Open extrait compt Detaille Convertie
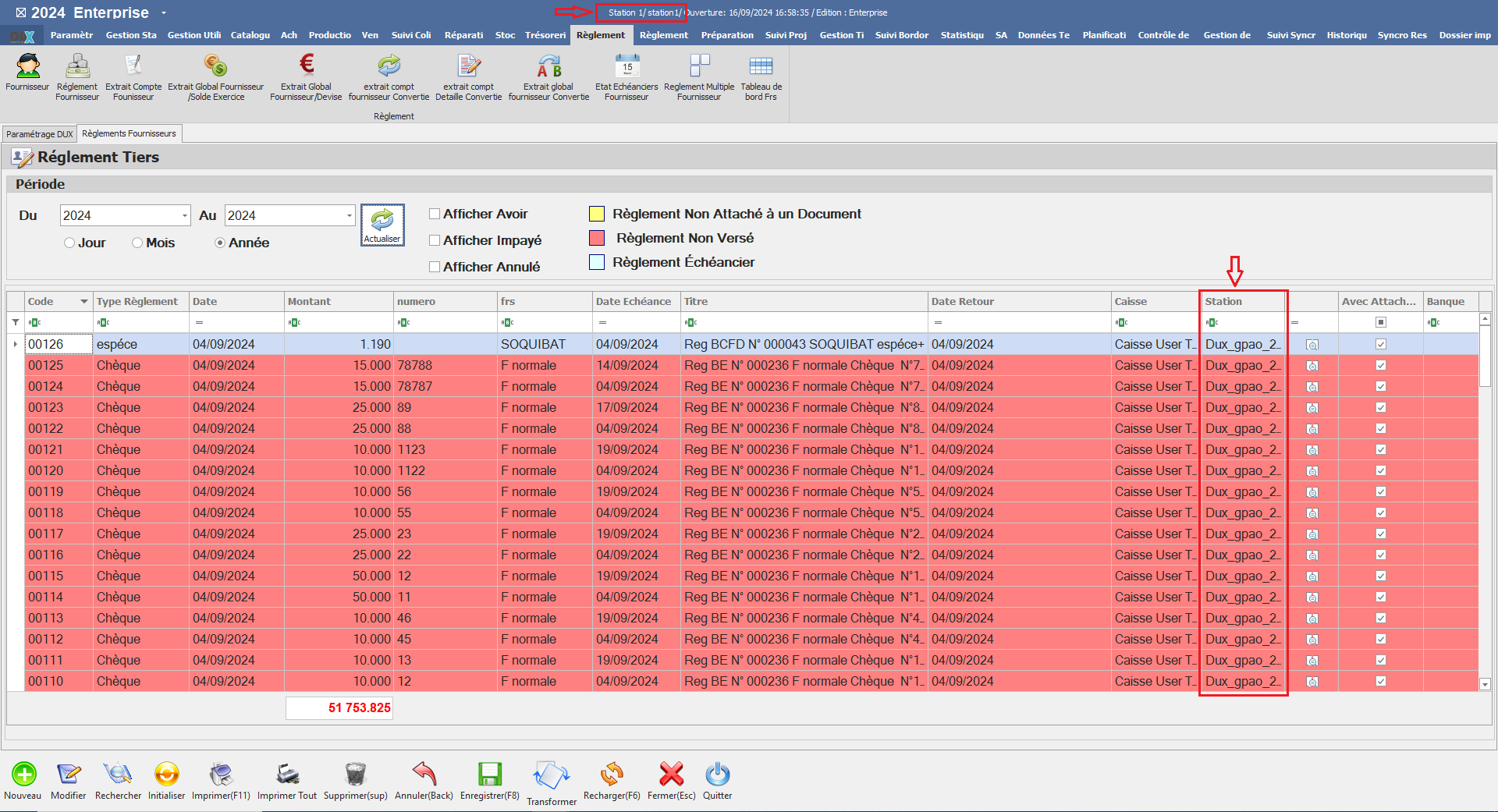Image resolution: width=1498 pixels, height=812 pixels. pyautogui.click(x=469, y=66)
